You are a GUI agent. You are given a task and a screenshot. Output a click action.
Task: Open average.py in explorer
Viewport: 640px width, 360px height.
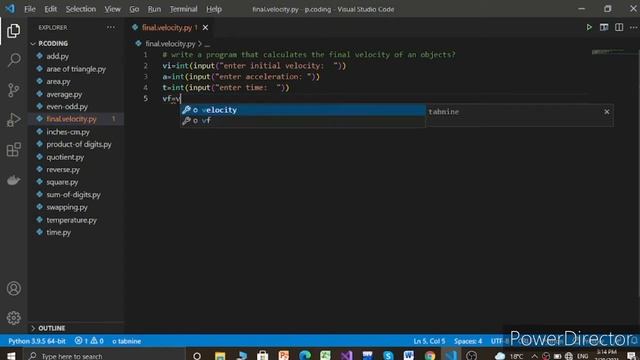tap(64, 94)
